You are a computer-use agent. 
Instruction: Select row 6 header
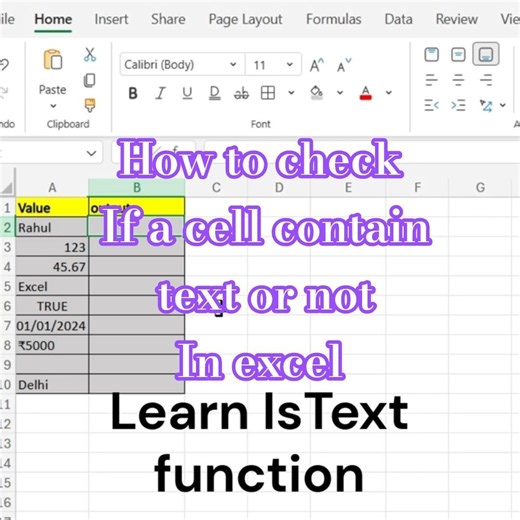pos(7,306)
